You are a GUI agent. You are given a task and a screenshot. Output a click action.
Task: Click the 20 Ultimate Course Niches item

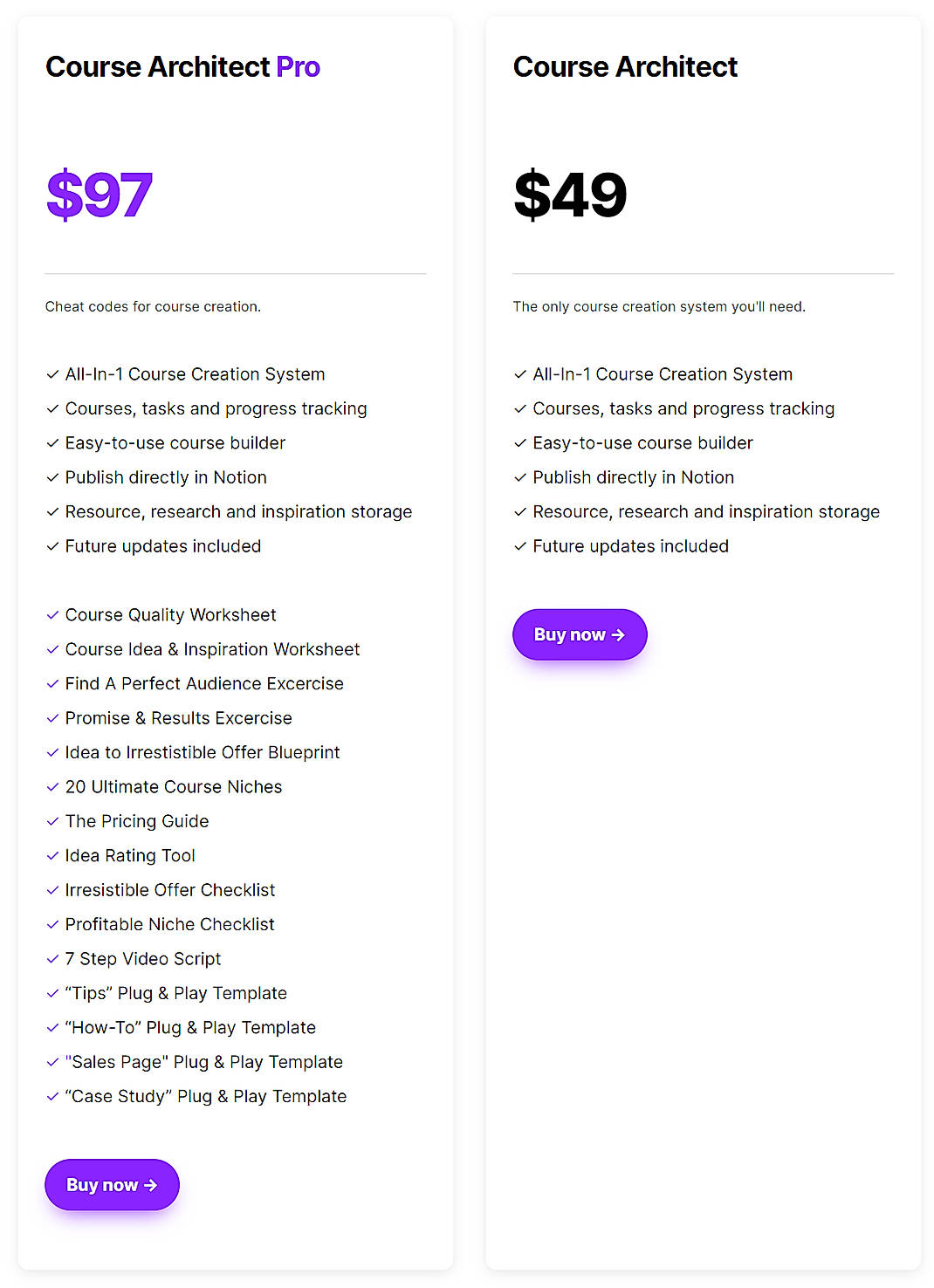click(x=174, y=787)
